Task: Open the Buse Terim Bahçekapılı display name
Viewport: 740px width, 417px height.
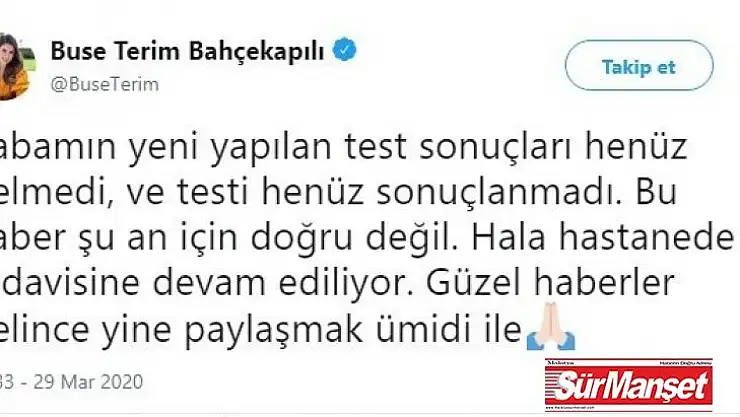Action: pyautogui.click(x=187, y=50)
